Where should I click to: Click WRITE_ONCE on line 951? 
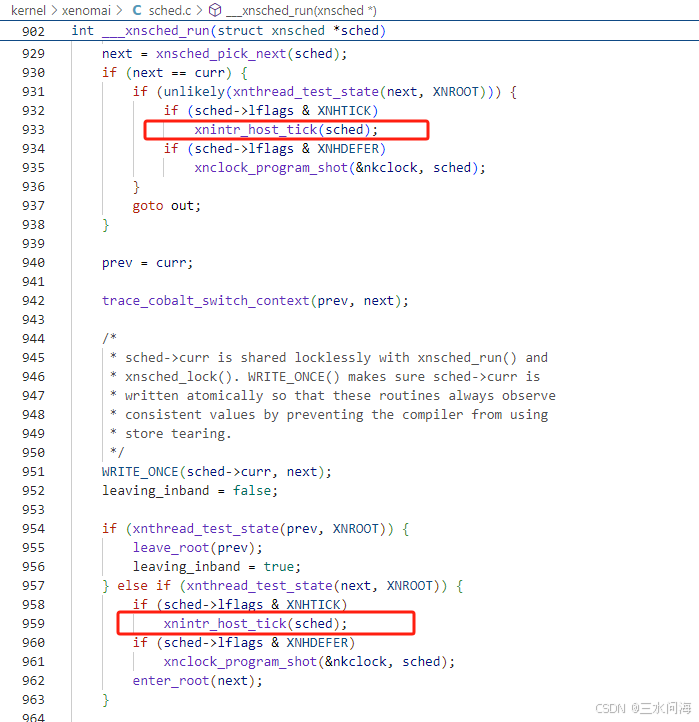tap(140, 472)
